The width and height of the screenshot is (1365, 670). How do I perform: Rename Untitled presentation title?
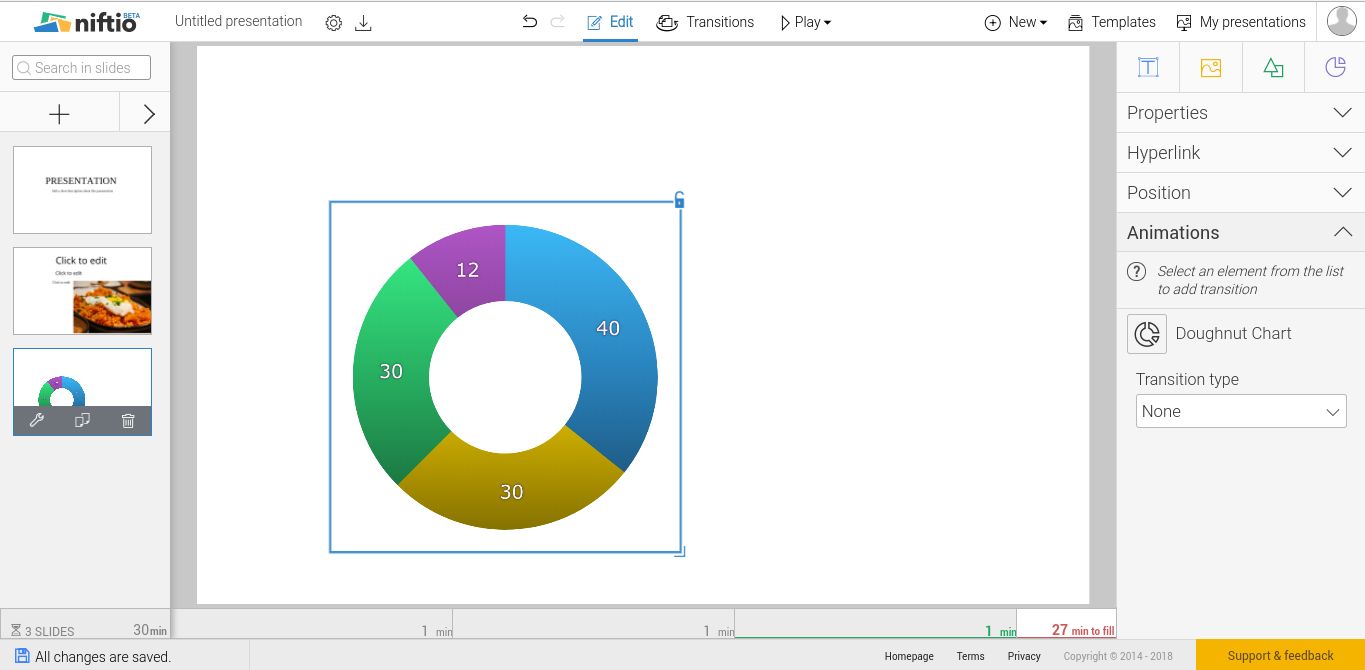238,21
